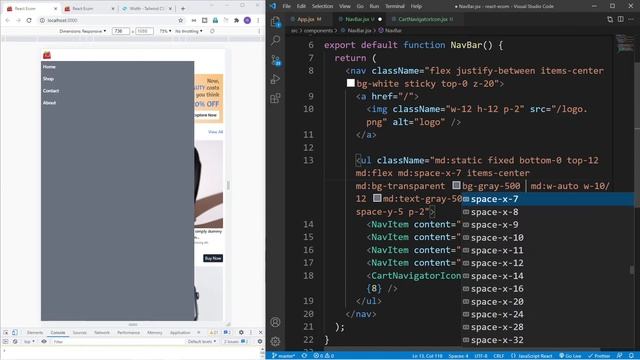
Task: Open the Run and Debug view
Action: pyautogui.click(x=276, y=79)
